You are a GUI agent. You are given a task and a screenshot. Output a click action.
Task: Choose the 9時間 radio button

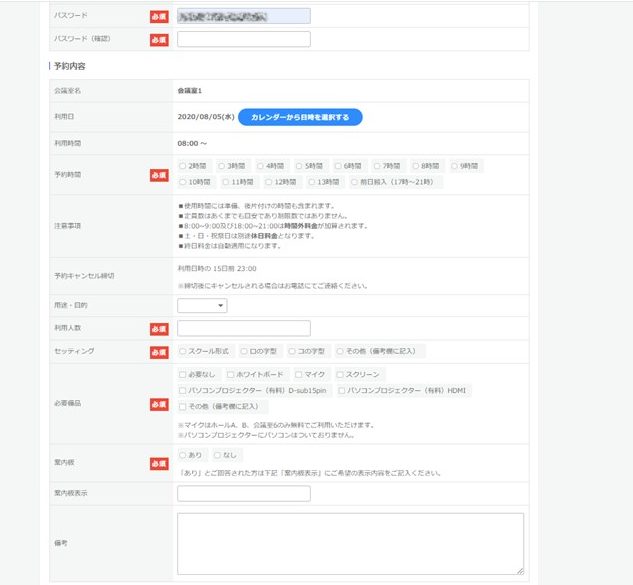[x=454, y=166]
